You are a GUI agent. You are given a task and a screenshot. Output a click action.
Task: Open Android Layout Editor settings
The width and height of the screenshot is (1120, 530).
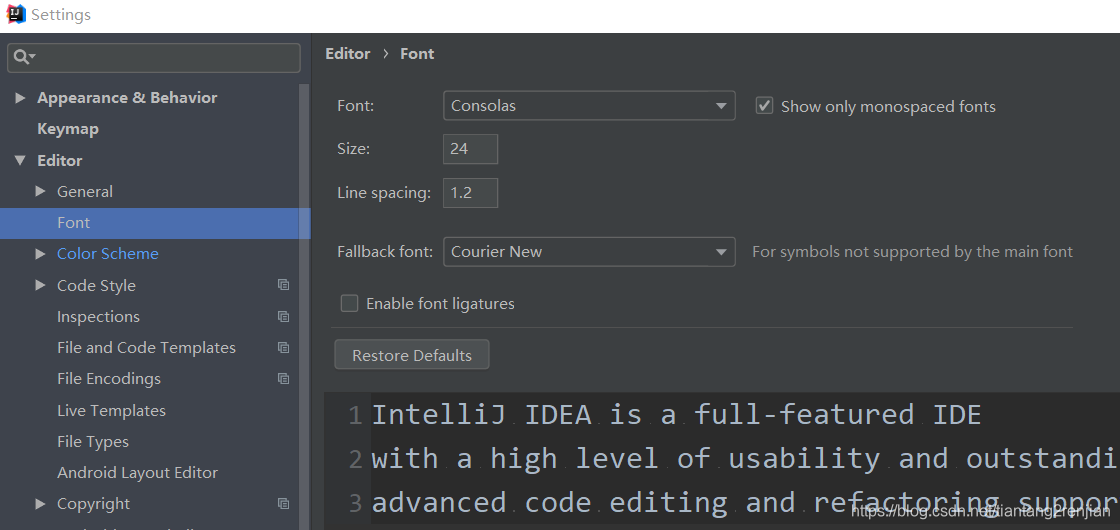coord(137,473)
